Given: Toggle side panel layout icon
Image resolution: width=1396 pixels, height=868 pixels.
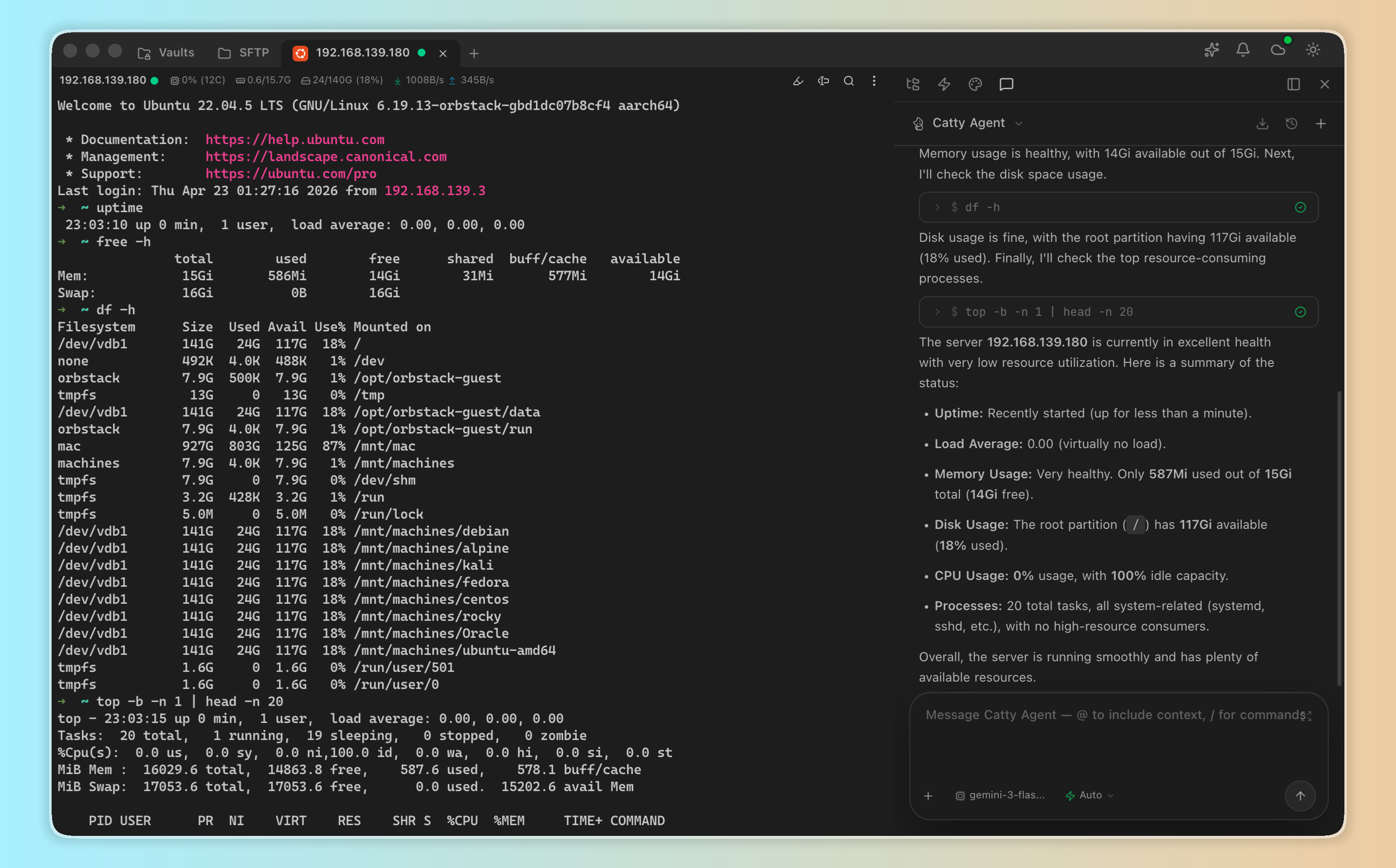Looking at the screenshot, I should click(x=1293, y=84).
